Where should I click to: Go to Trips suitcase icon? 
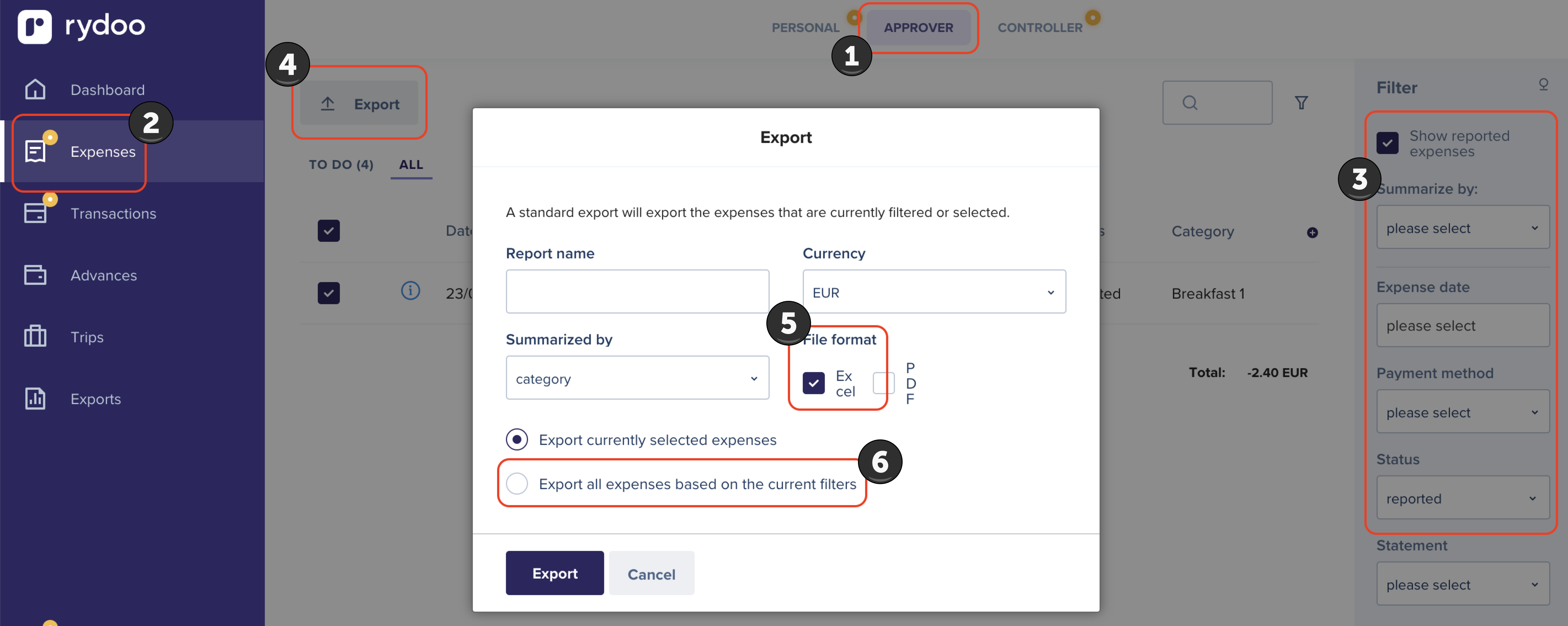click(x=35, y=336)
